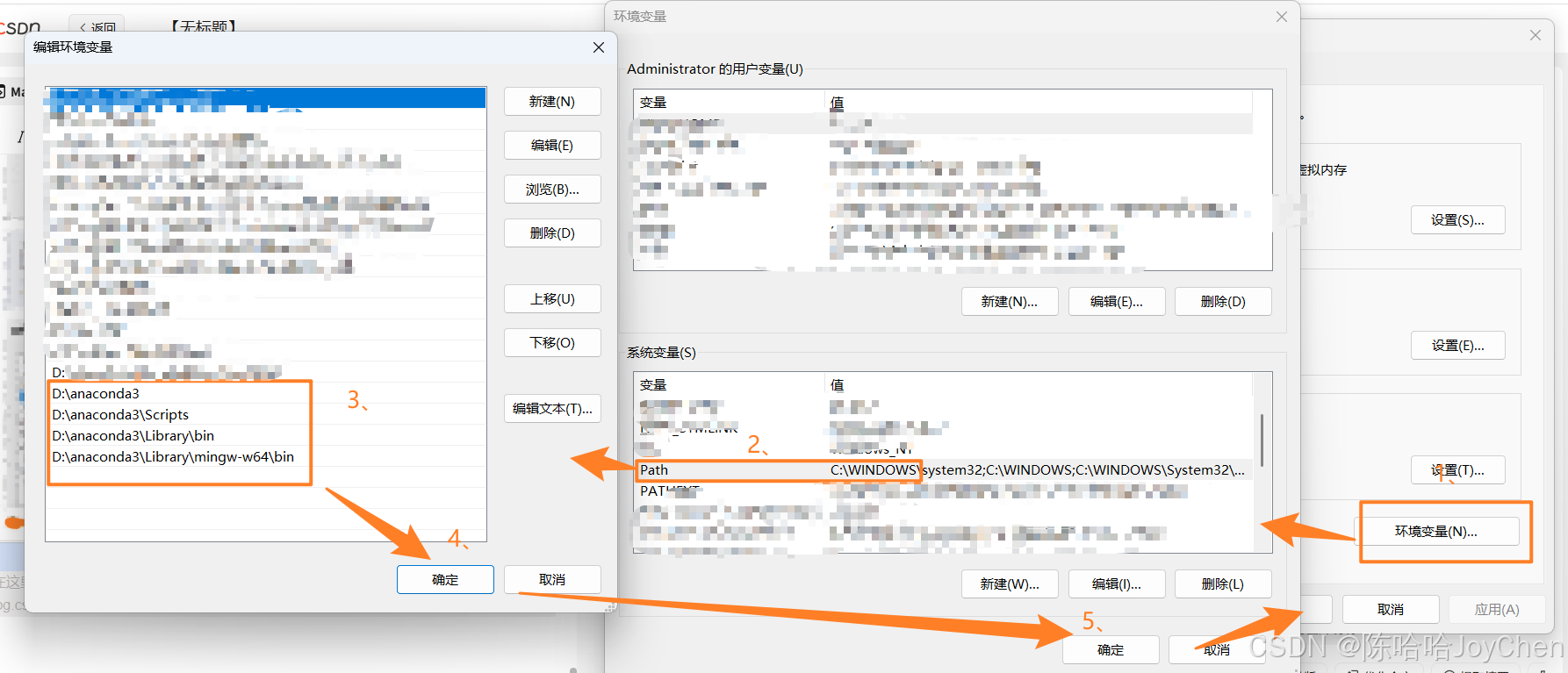Cancel with 取消 in 编辑环境变量 dialog
The image size is (1568, 673).
[x=552, y=580]
